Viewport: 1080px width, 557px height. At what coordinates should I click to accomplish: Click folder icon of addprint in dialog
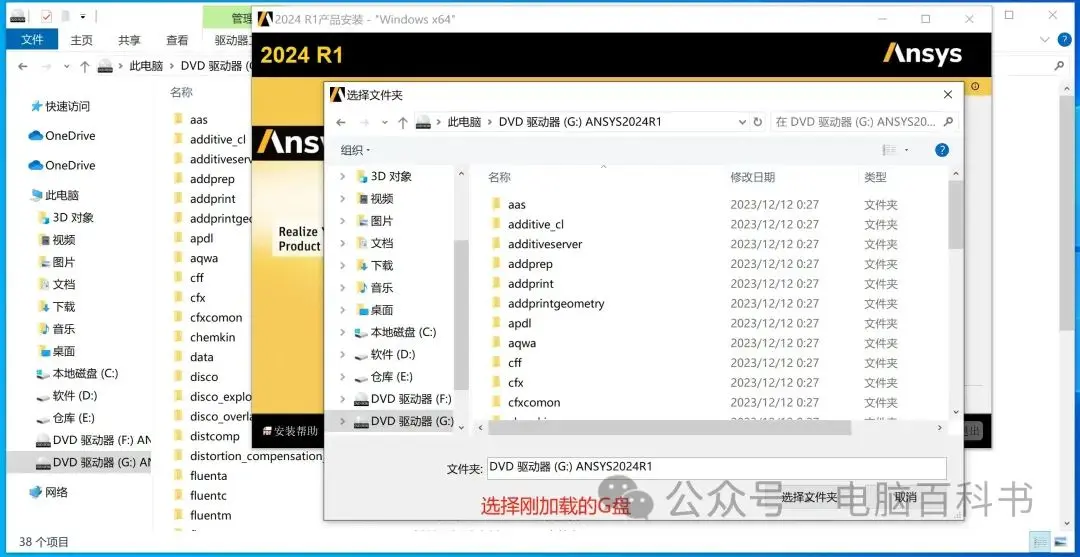coord(495,283)
